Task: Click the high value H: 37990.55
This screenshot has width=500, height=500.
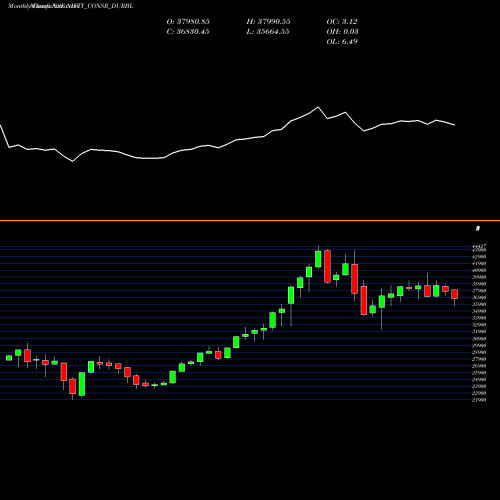Action: pyautogui.click(x=268, y=21)
